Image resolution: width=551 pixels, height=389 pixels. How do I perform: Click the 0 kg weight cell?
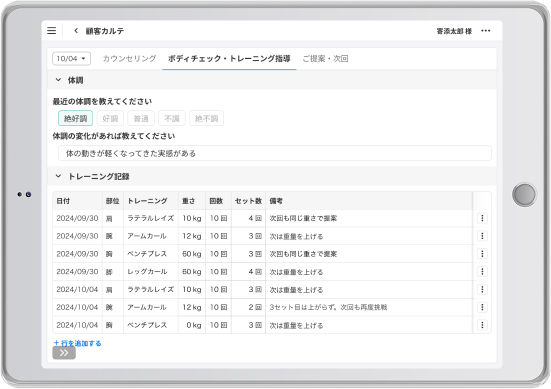click(192, 325)
